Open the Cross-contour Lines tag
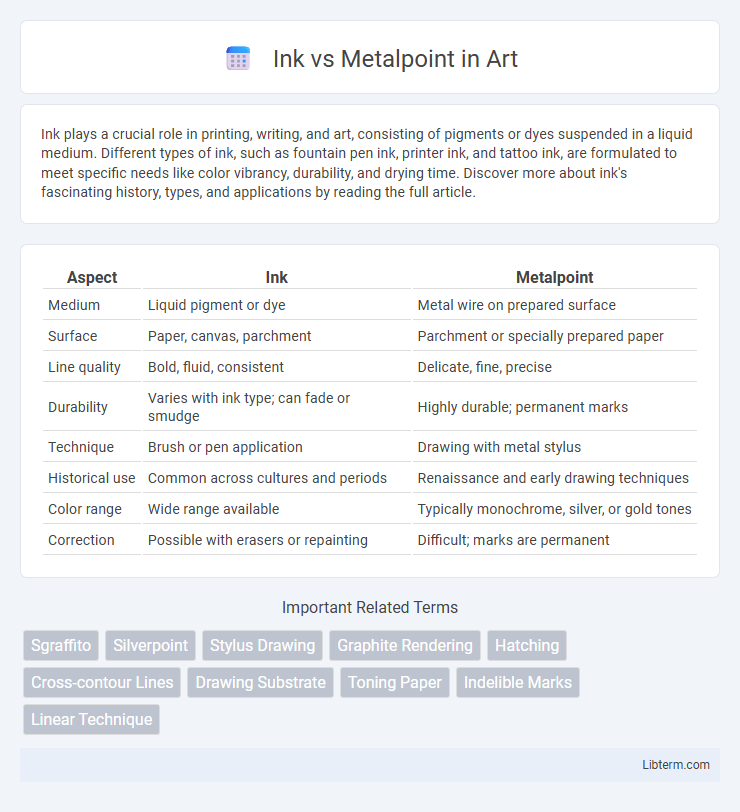 [102, 682]
